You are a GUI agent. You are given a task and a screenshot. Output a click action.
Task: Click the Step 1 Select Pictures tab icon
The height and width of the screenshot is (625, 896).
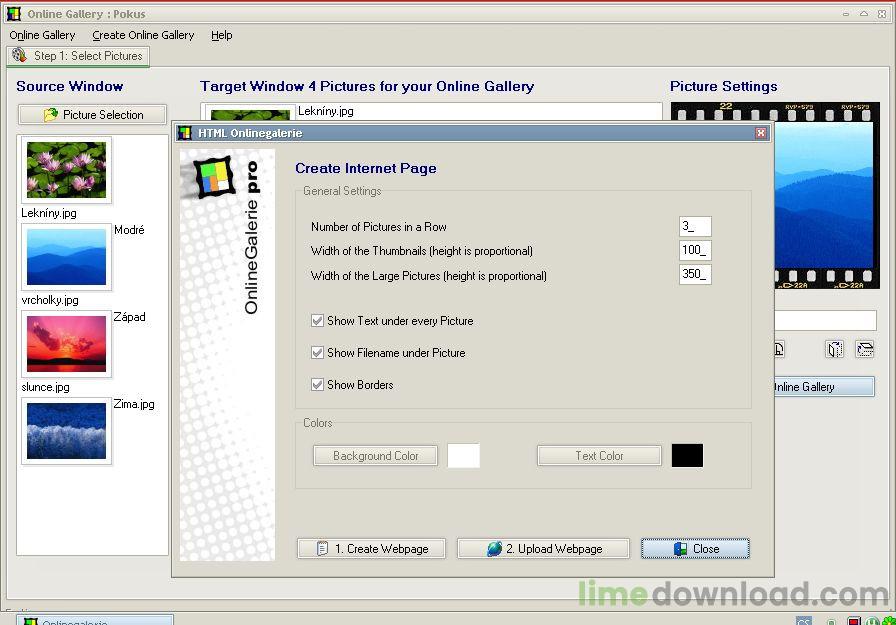pos(20,56)
